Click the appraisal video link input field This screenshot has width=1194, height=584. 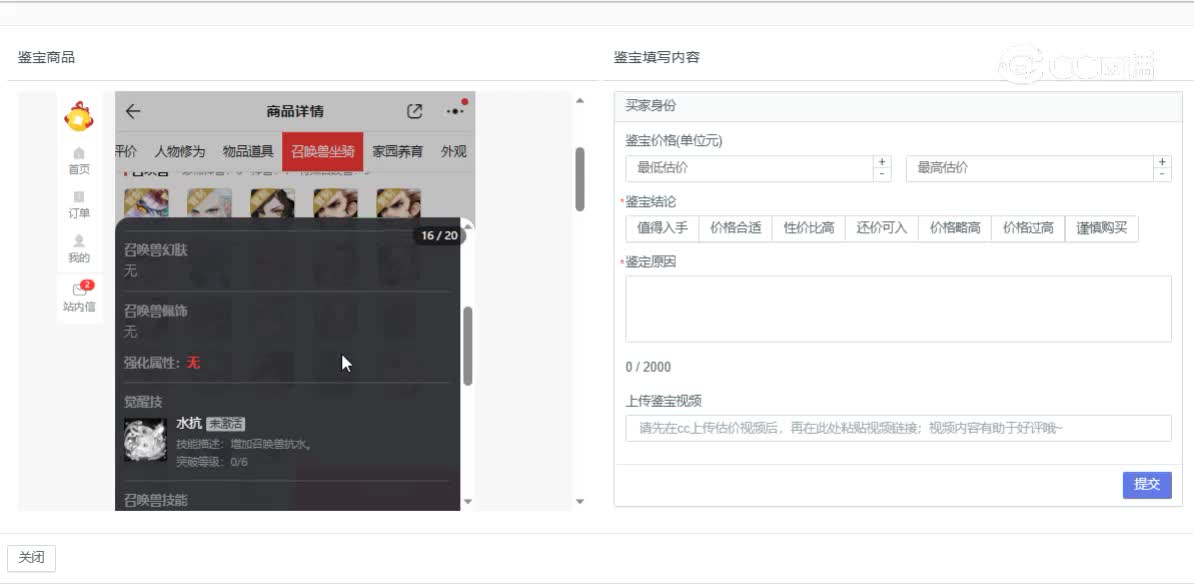pos(895,428)
